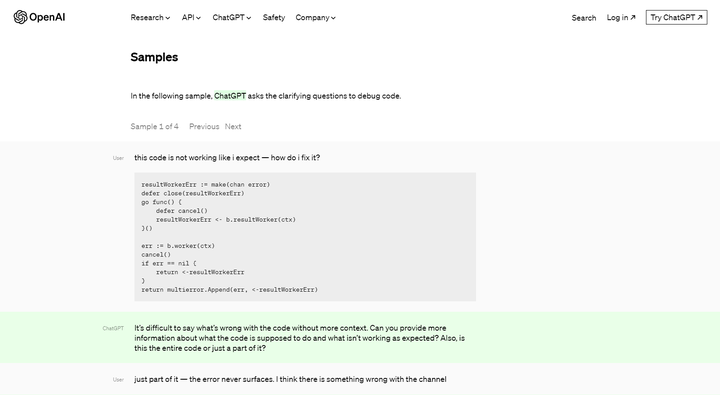Screen dimensions: 720x395
Task: Go to the Previous sample
Action: pos(204,126)
